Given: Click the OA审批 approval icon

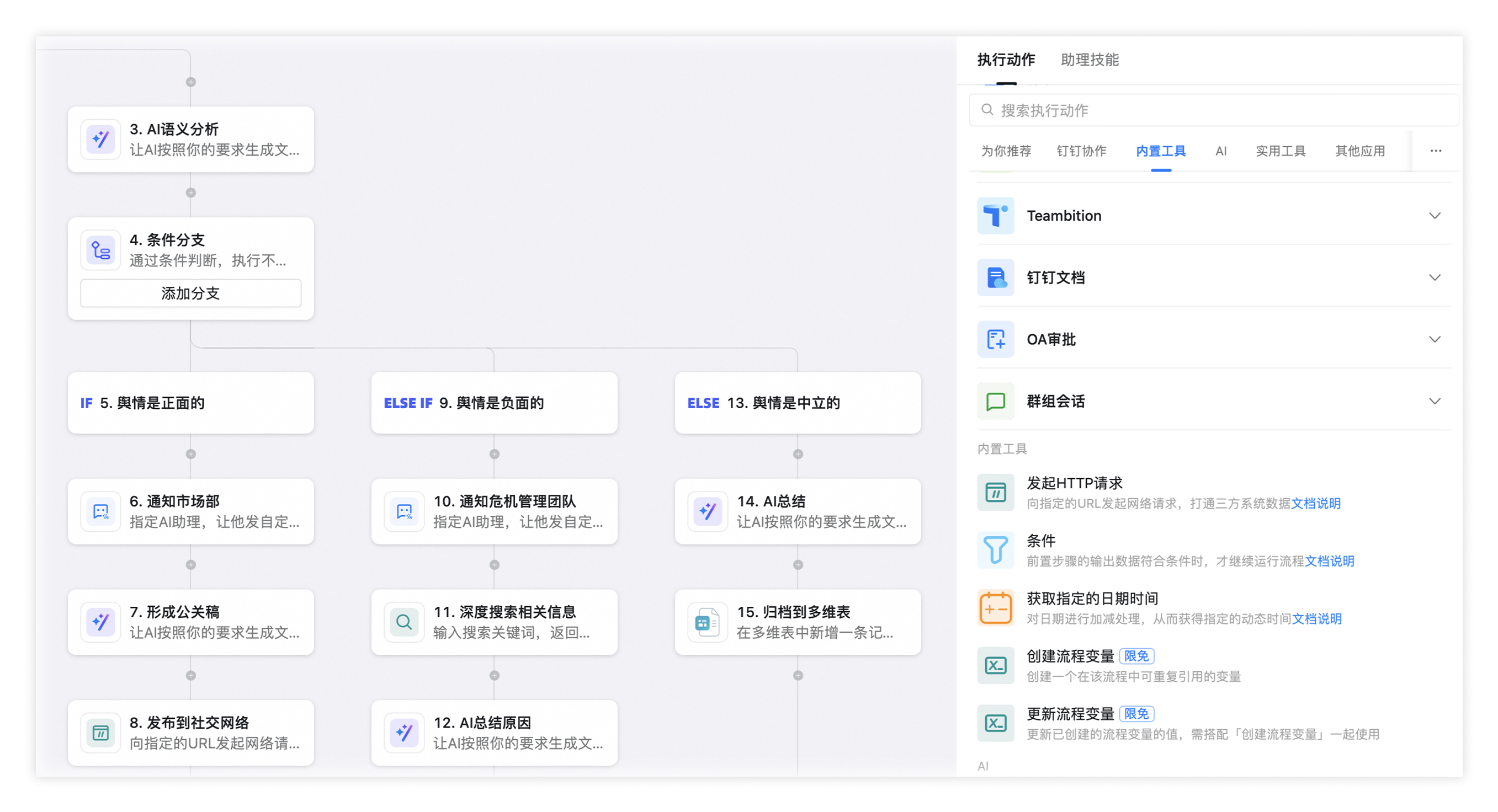Looking at the screenshot, I should point(995,339).
